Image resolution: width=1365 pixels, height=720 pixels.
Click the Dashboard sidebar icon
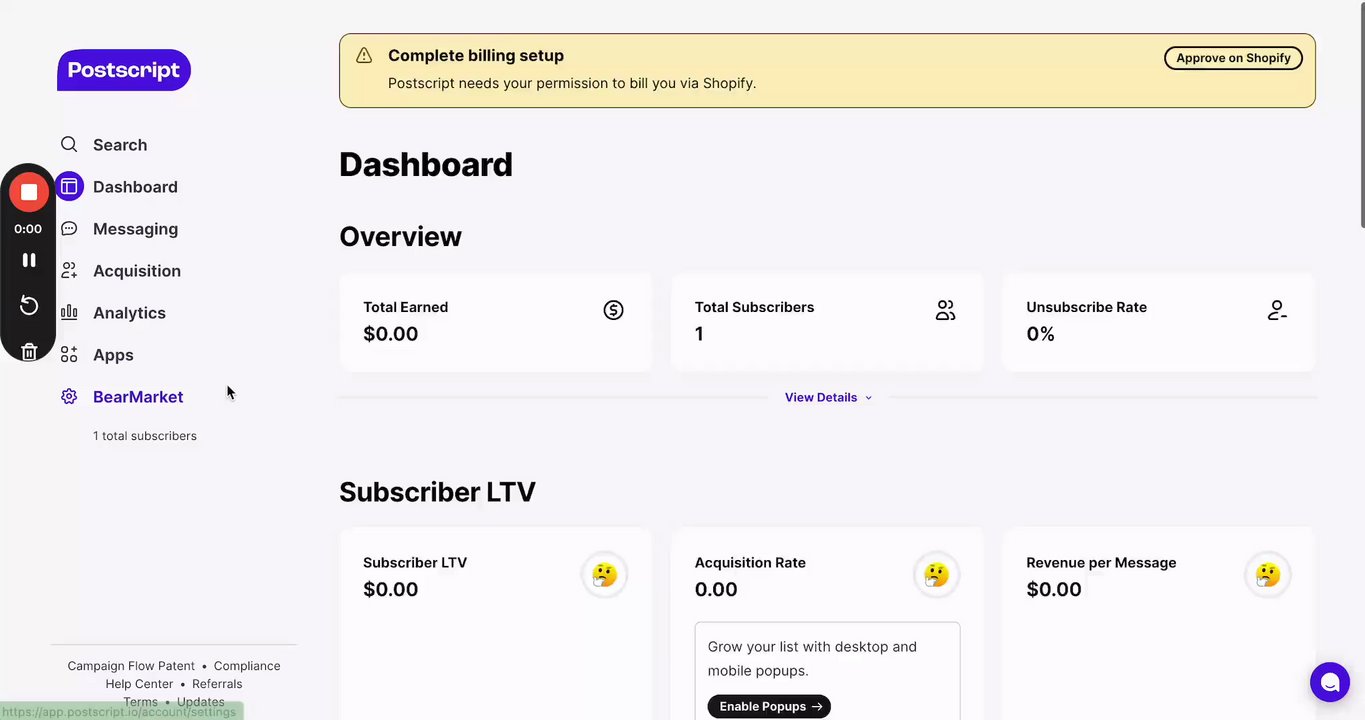click(69, 187)
